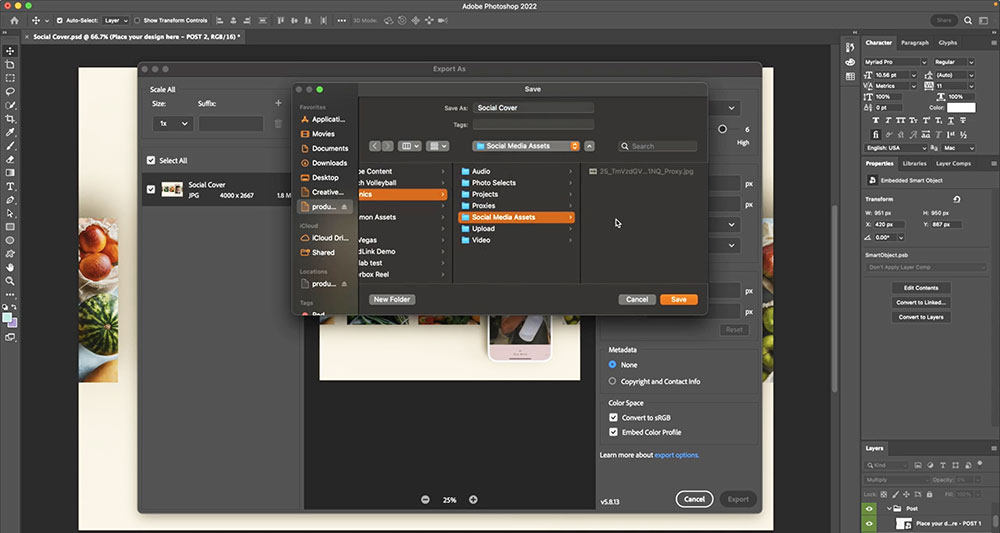1000x533 pixels.
Task: Open the export options link
Action: tap(677, 455)
